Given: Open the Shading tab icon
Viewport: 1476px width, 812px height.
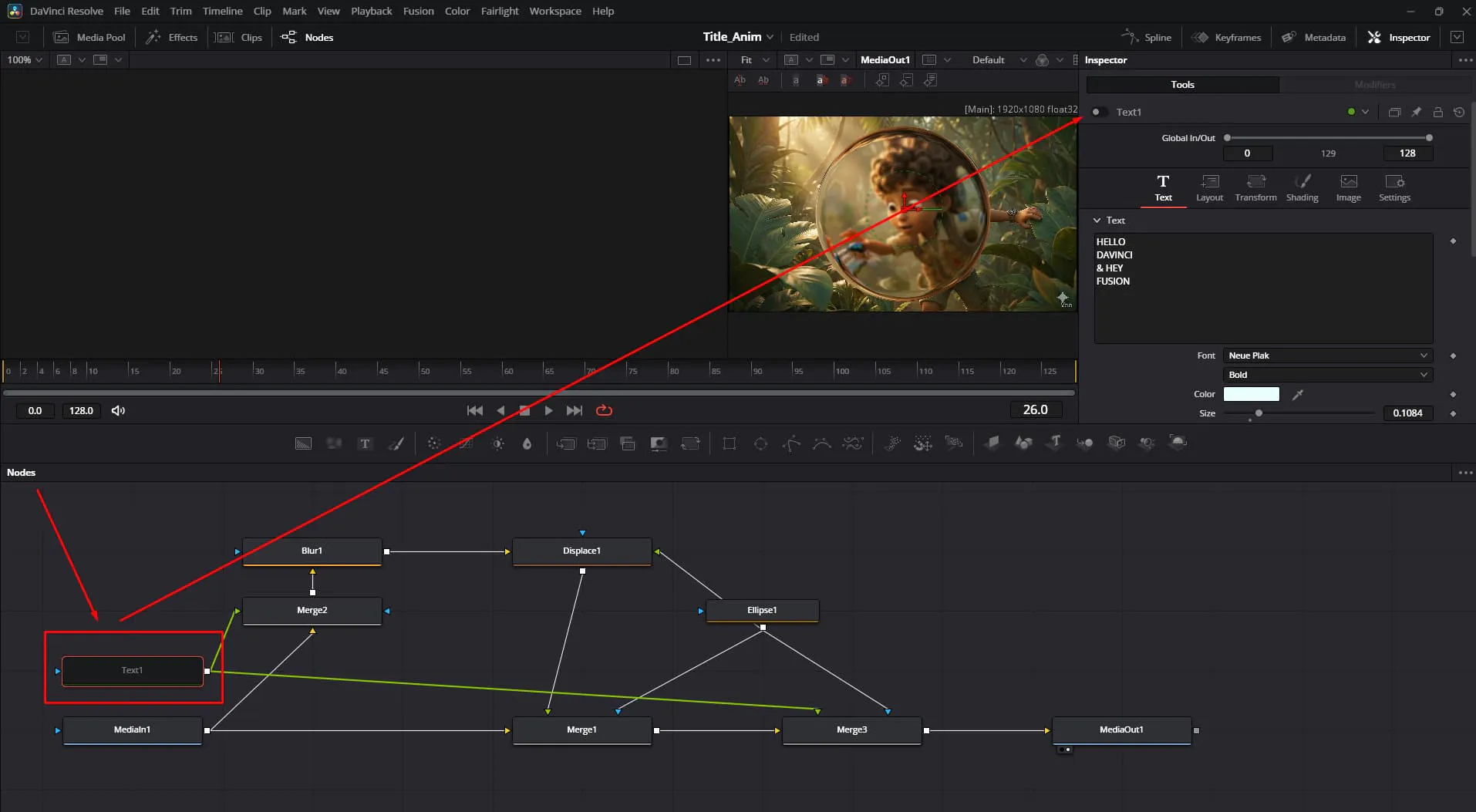Looking at the screenshot, I should [x=1302, y=187].
